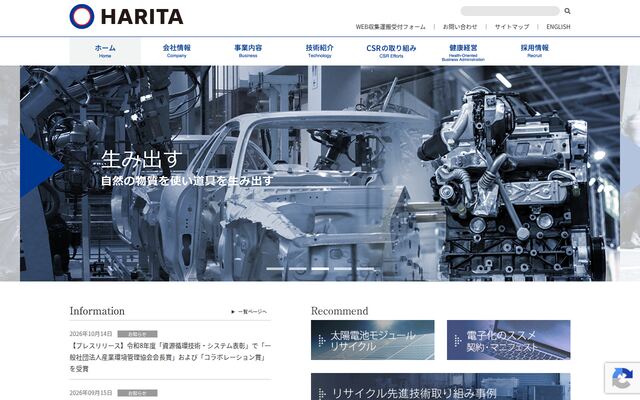Screen dimensions: 640x400
Task: Open the 採用情報 Recruit menu
Action: [534, 51]
